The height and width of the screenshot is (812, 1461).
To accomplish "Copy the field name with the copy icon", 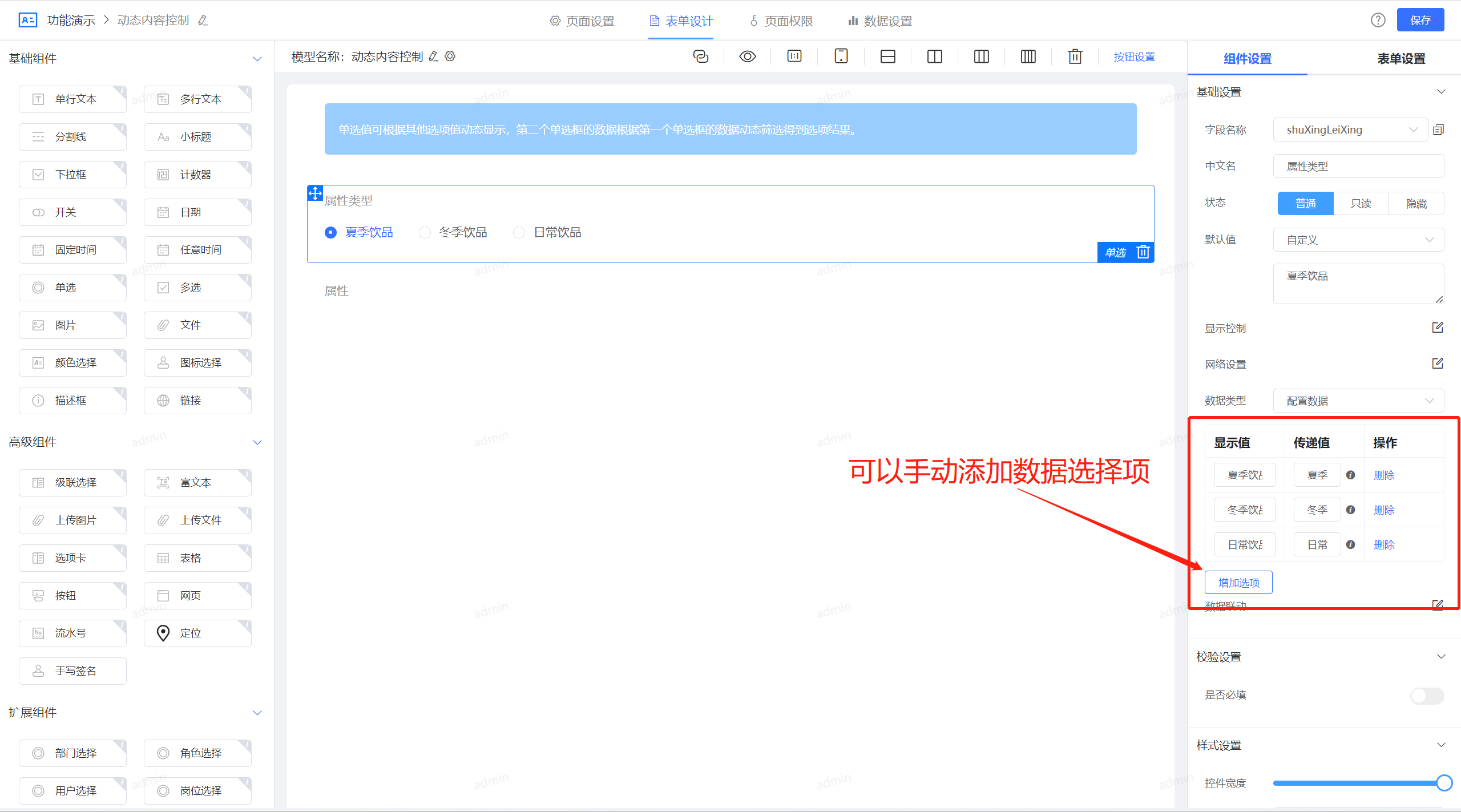I will click(x=1438, y=129).
